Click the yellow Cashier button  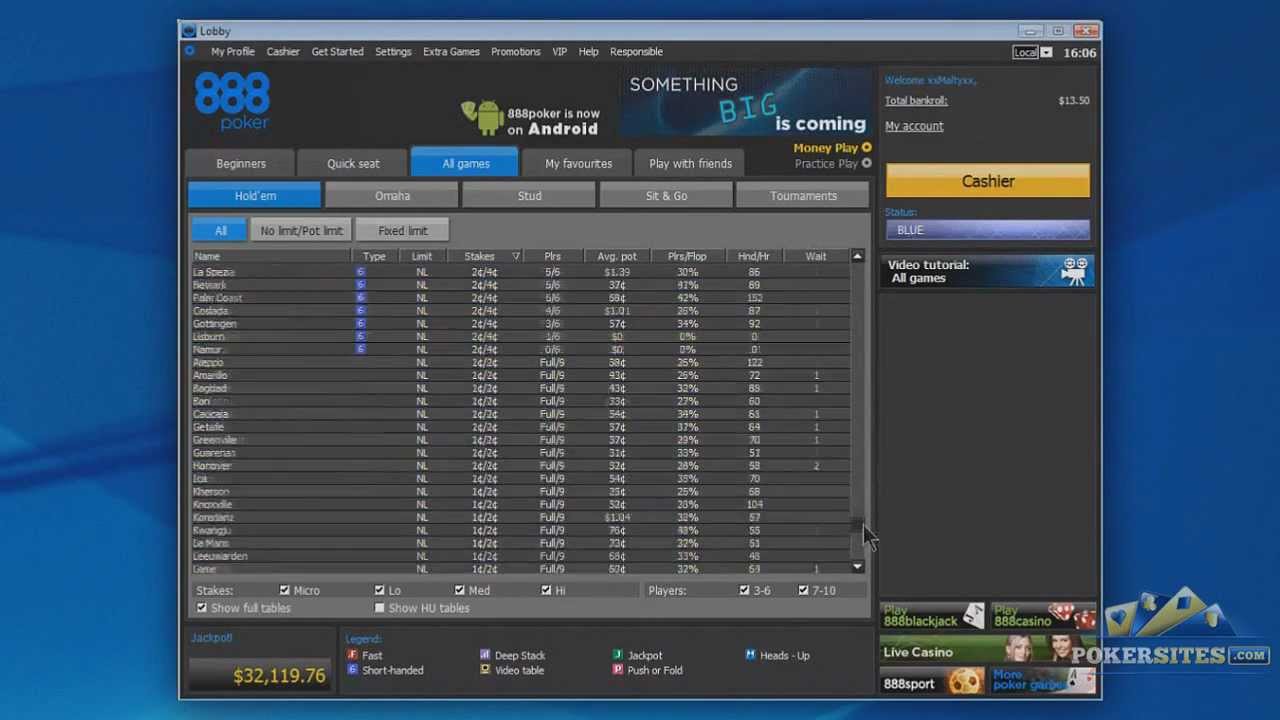click(988, 181)
